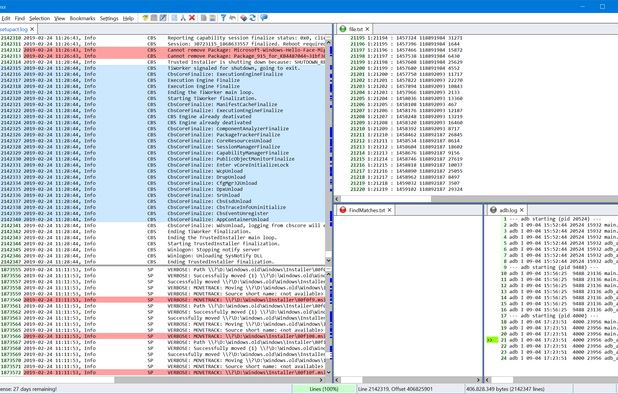Image resolution: width=618 pixels, height=394 pixels.
Task: Click scroll-up arrow of upper setupact.log pane
Action: 328,42
